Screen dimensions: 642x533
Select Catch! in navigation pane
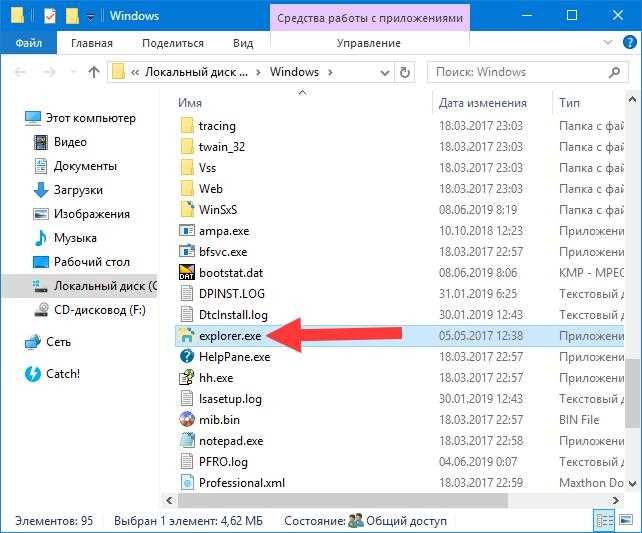coord(52,374)
